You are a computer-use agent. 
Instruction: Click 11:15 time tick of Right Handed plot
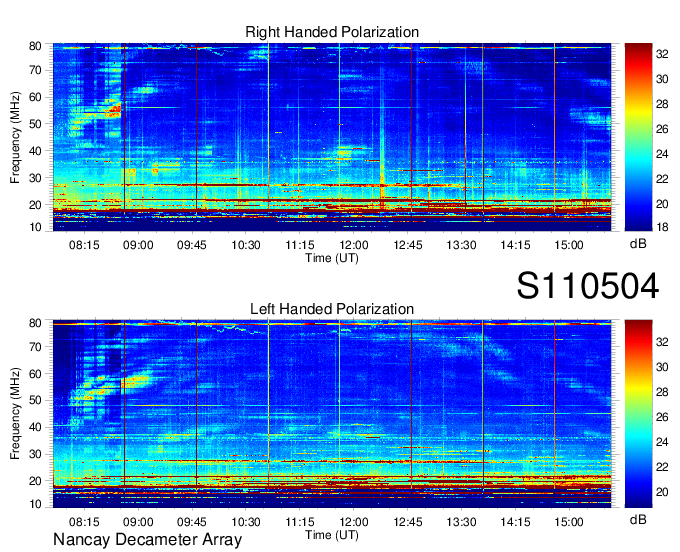click(300, 245)
